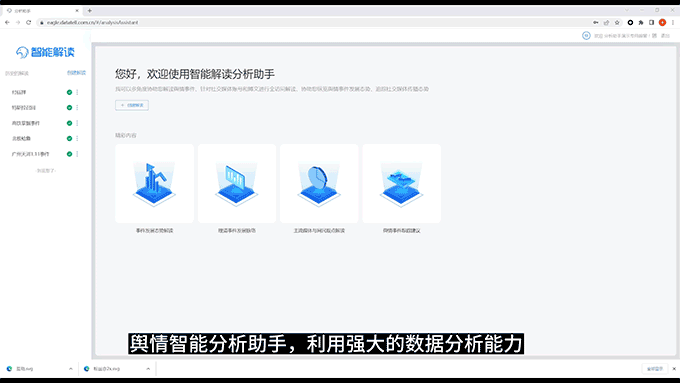
Task: Open the third history entry in sidebar
Action: (26, 123)
